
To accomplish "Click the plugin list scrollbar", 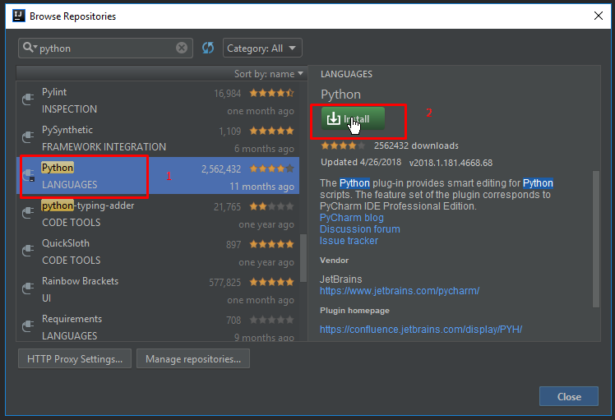I will [x=303, y=258].
